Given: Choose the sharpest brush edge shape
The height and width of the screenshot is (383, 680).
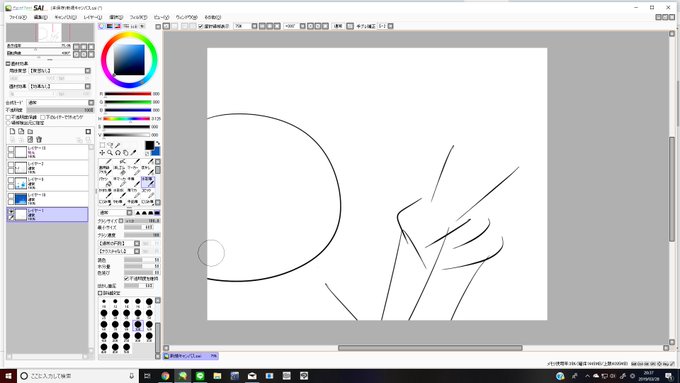Looking at the screenshot, I should point(138,213).
